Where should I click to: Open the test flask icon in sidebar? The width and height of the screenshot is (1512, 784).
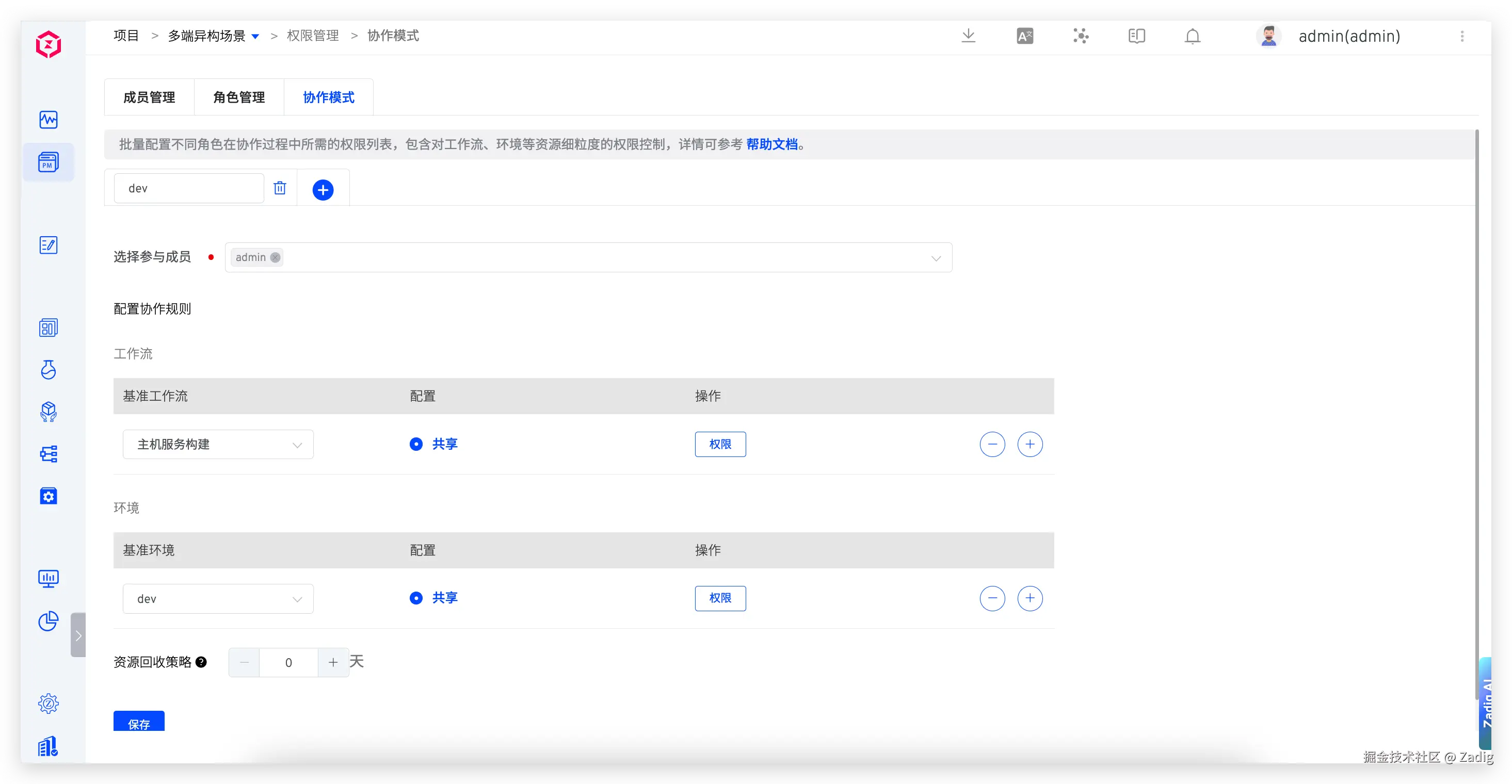coord(48,370)
